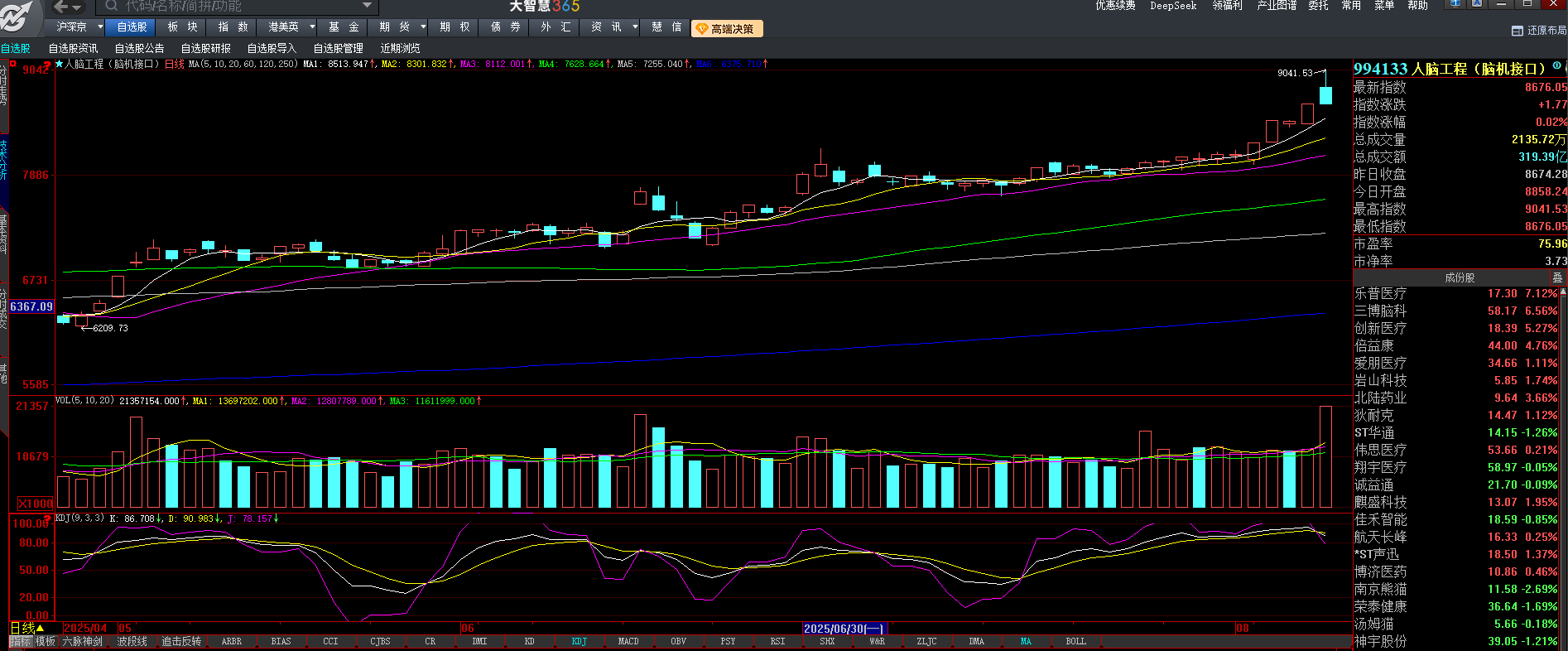Click the 模板 button at bottom left
The width and height of the screenshot is (1568, 651).
(46, 641)
